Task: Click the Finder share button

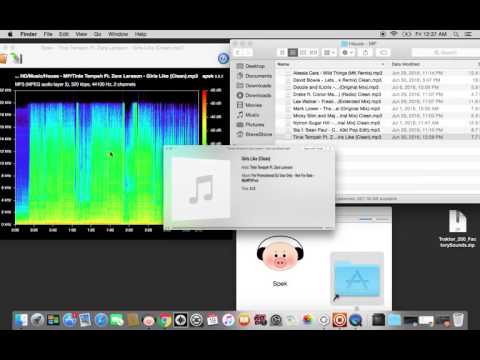Action: [365, 53]
